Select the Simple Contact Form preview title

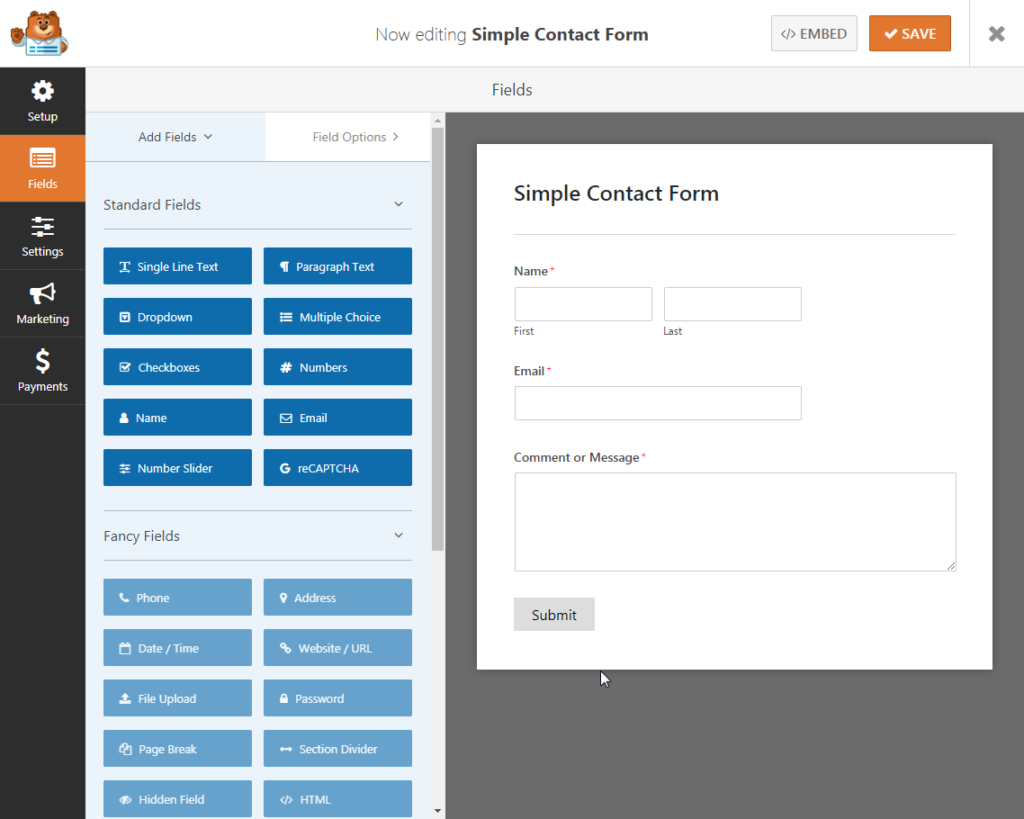coord(616,193)
